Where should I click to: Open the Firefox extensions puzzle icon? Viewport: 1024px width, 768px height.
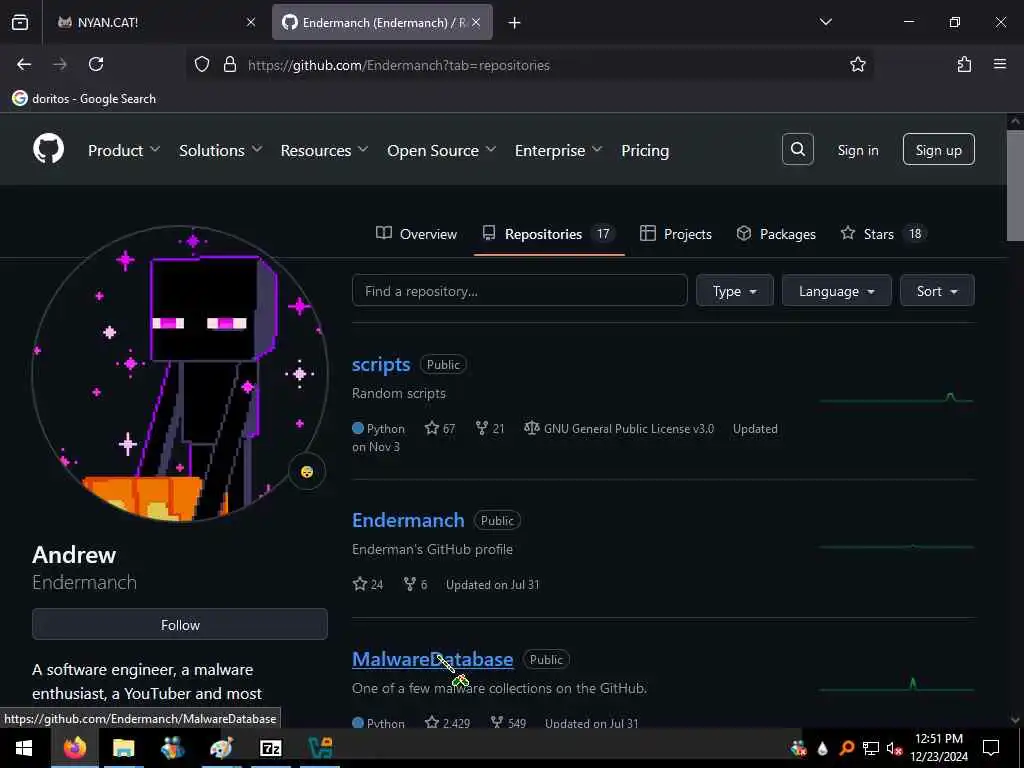[x=964, y=64]
